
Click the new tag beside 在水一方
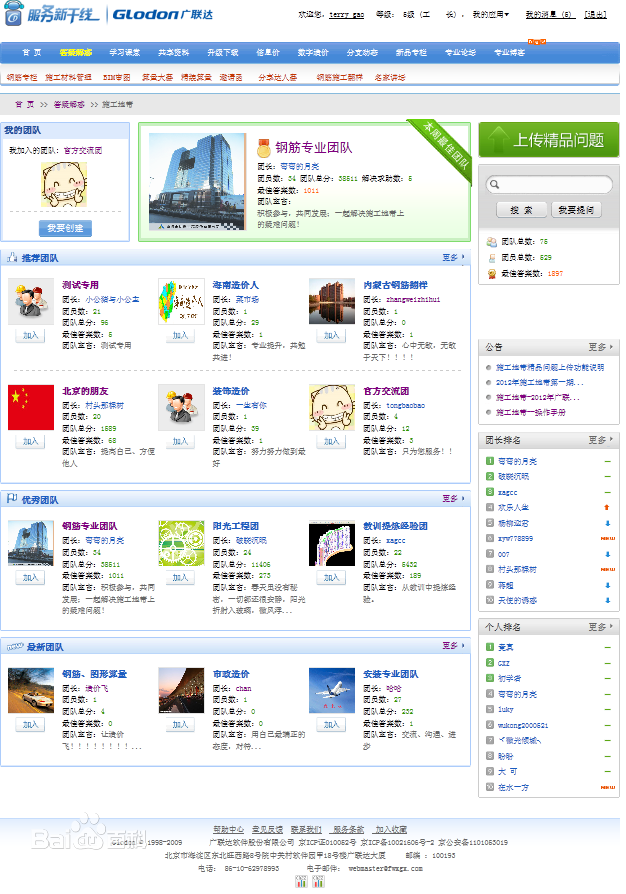(608, 787)
